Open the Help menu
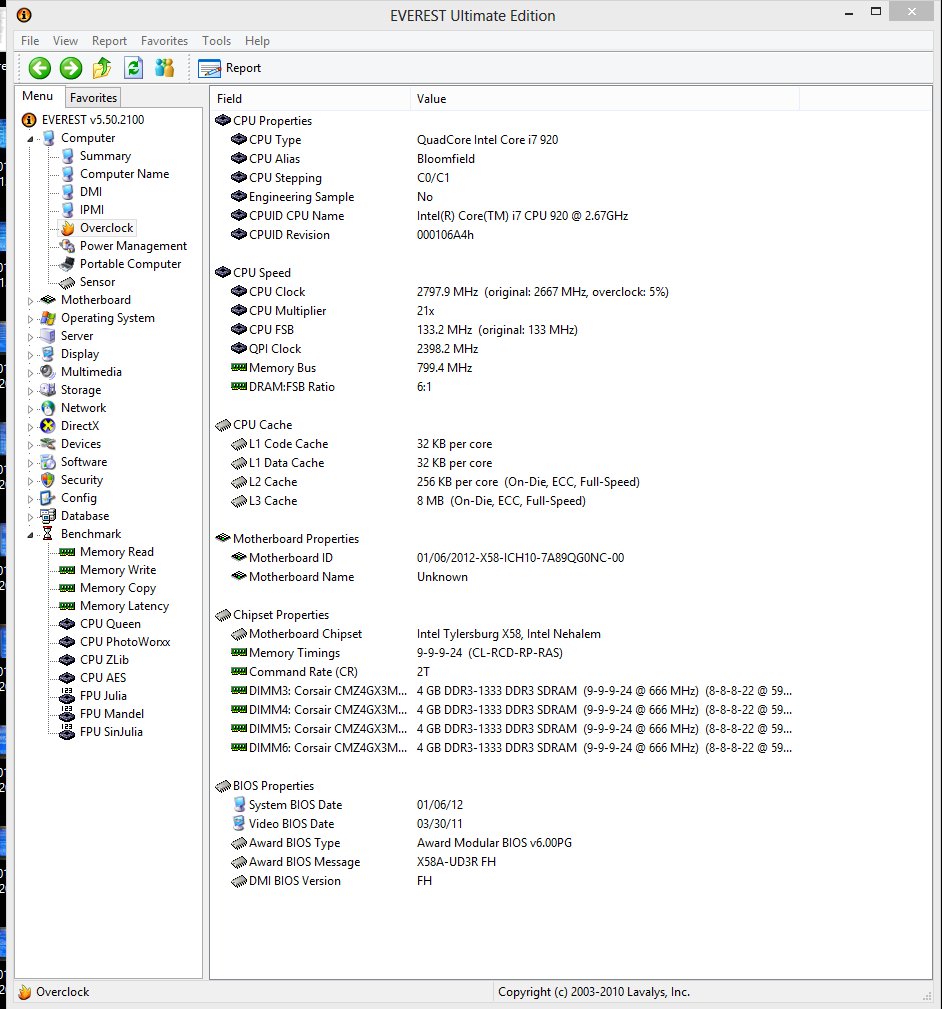 [x=257, y=41]
